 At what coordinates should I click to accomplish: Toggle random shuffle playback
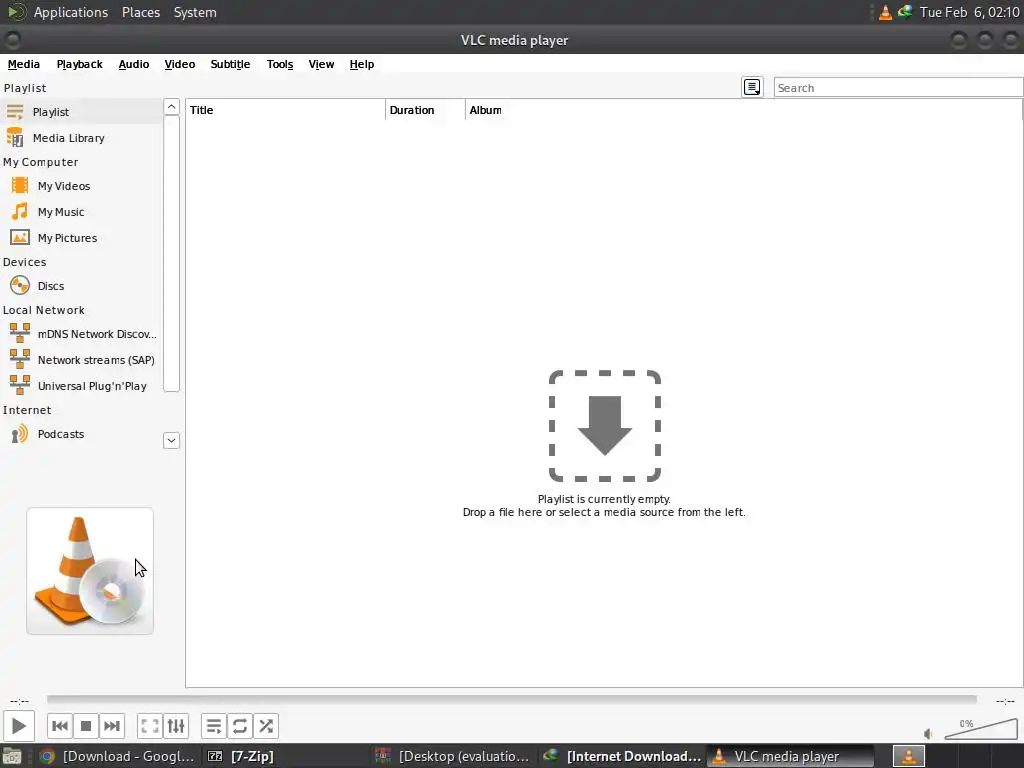[266, 726]
